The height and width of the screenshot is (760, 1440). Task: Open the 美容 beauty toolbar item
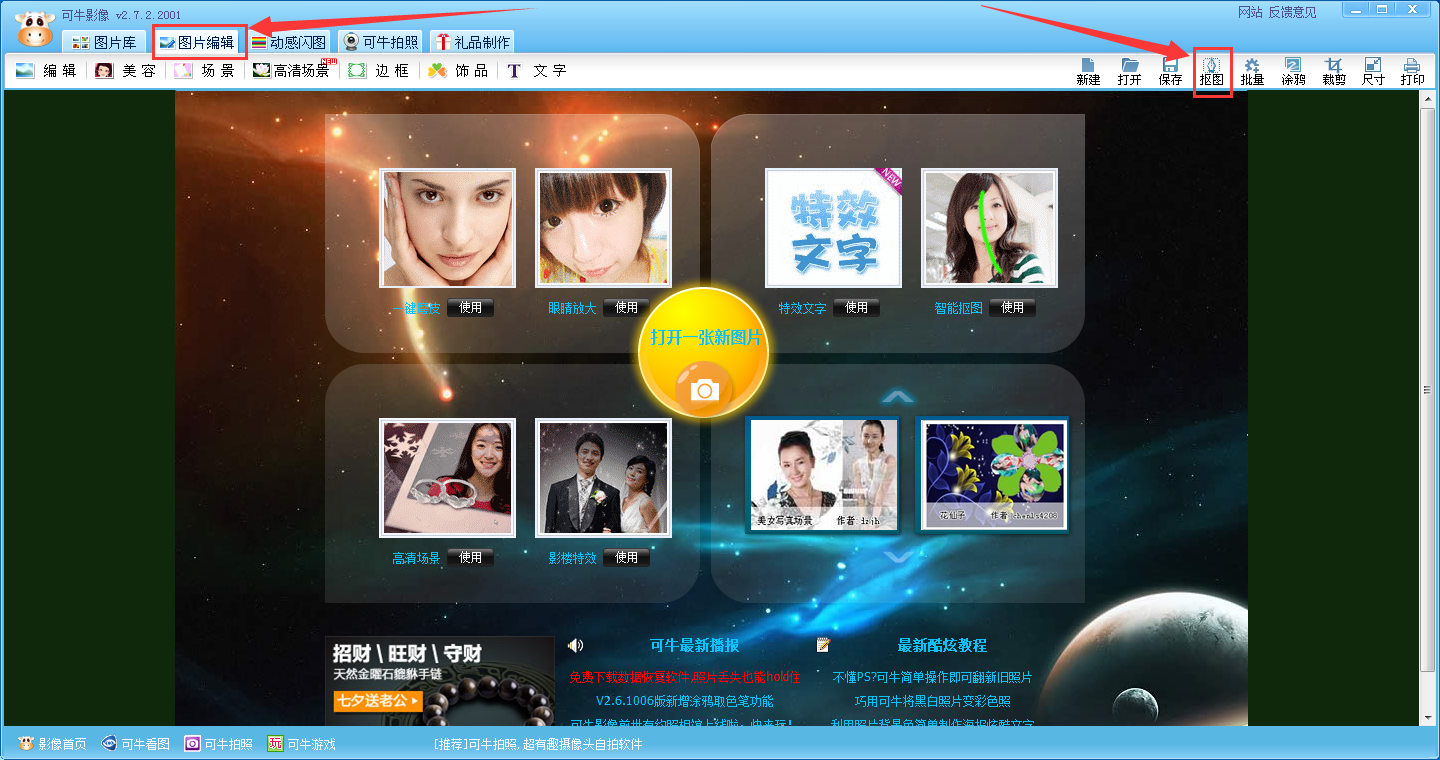click(126, 71)
